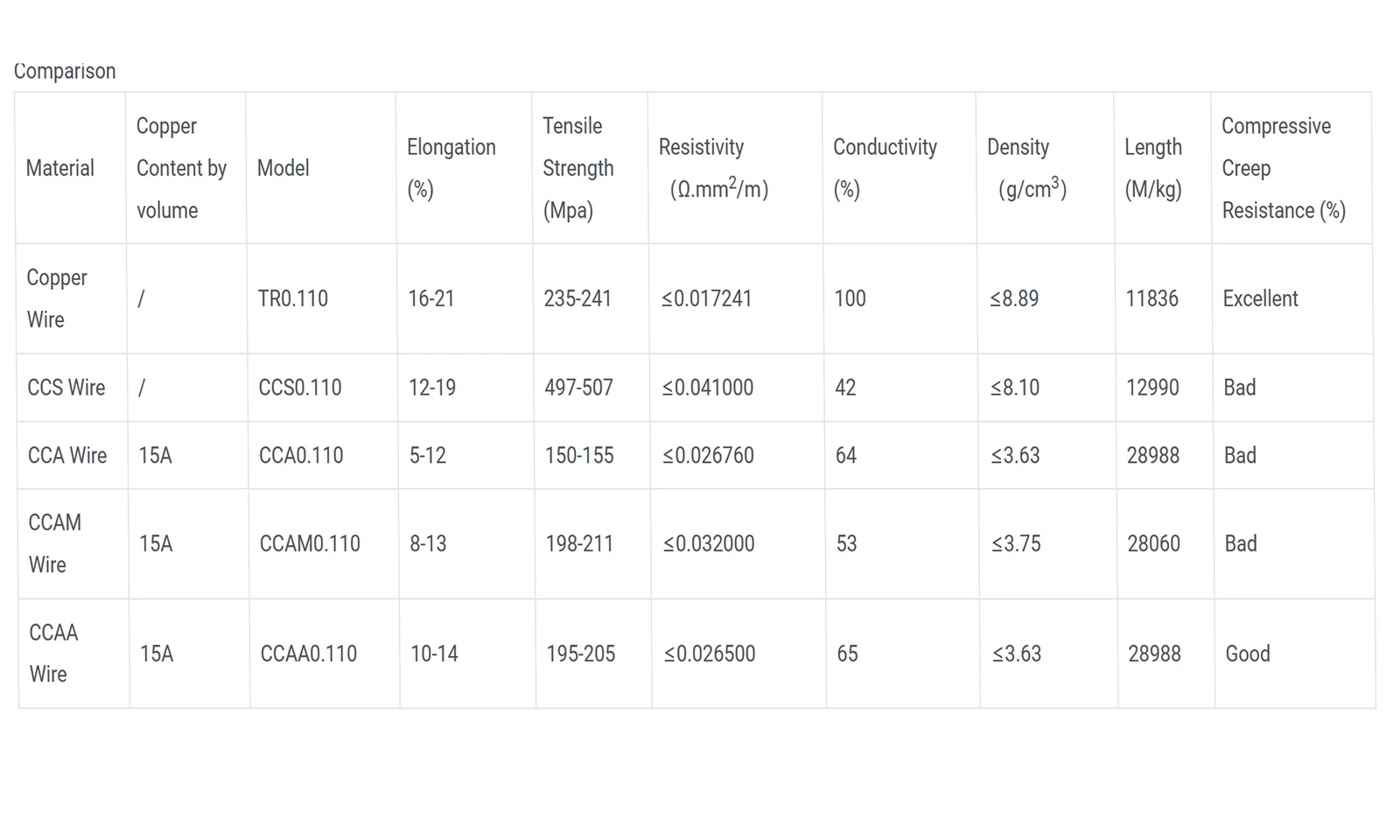Click the Comparison heading text
Image resolution: width=1400 pixels, height=840 pixels.
pos(65,71)
